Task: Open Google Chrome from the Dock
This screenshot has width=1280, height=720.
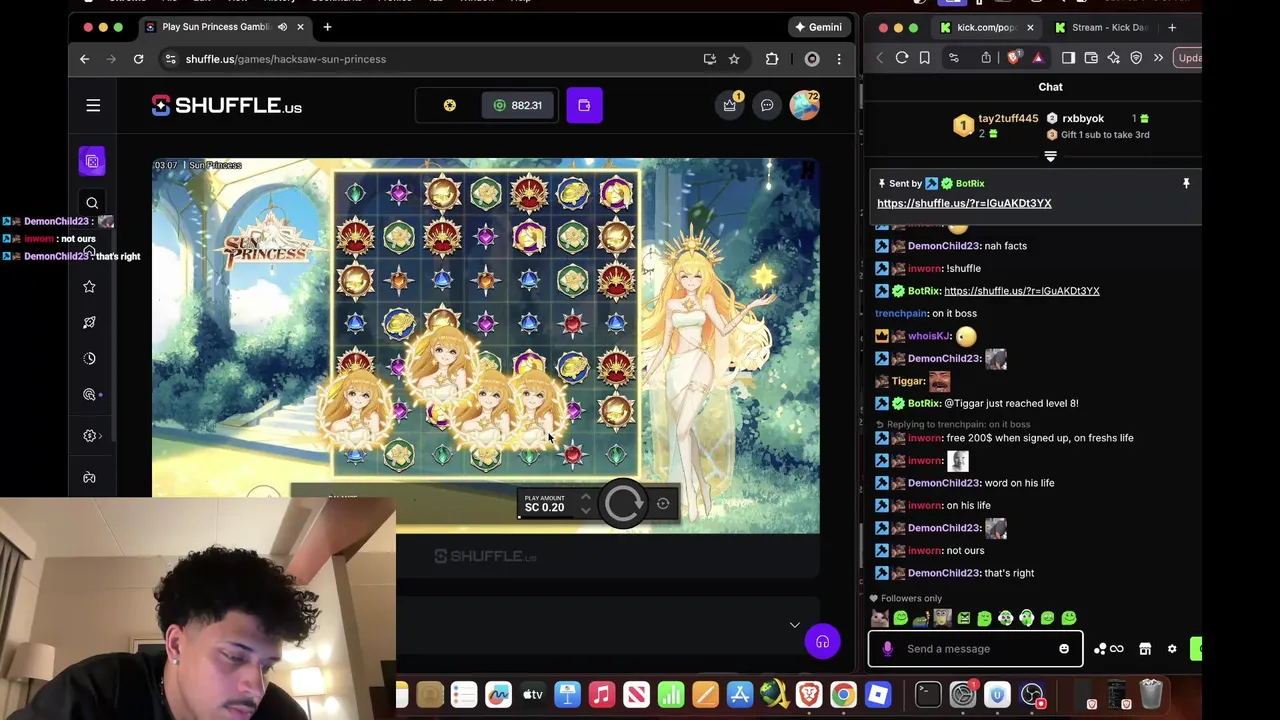Action: [x=843, y=694]
